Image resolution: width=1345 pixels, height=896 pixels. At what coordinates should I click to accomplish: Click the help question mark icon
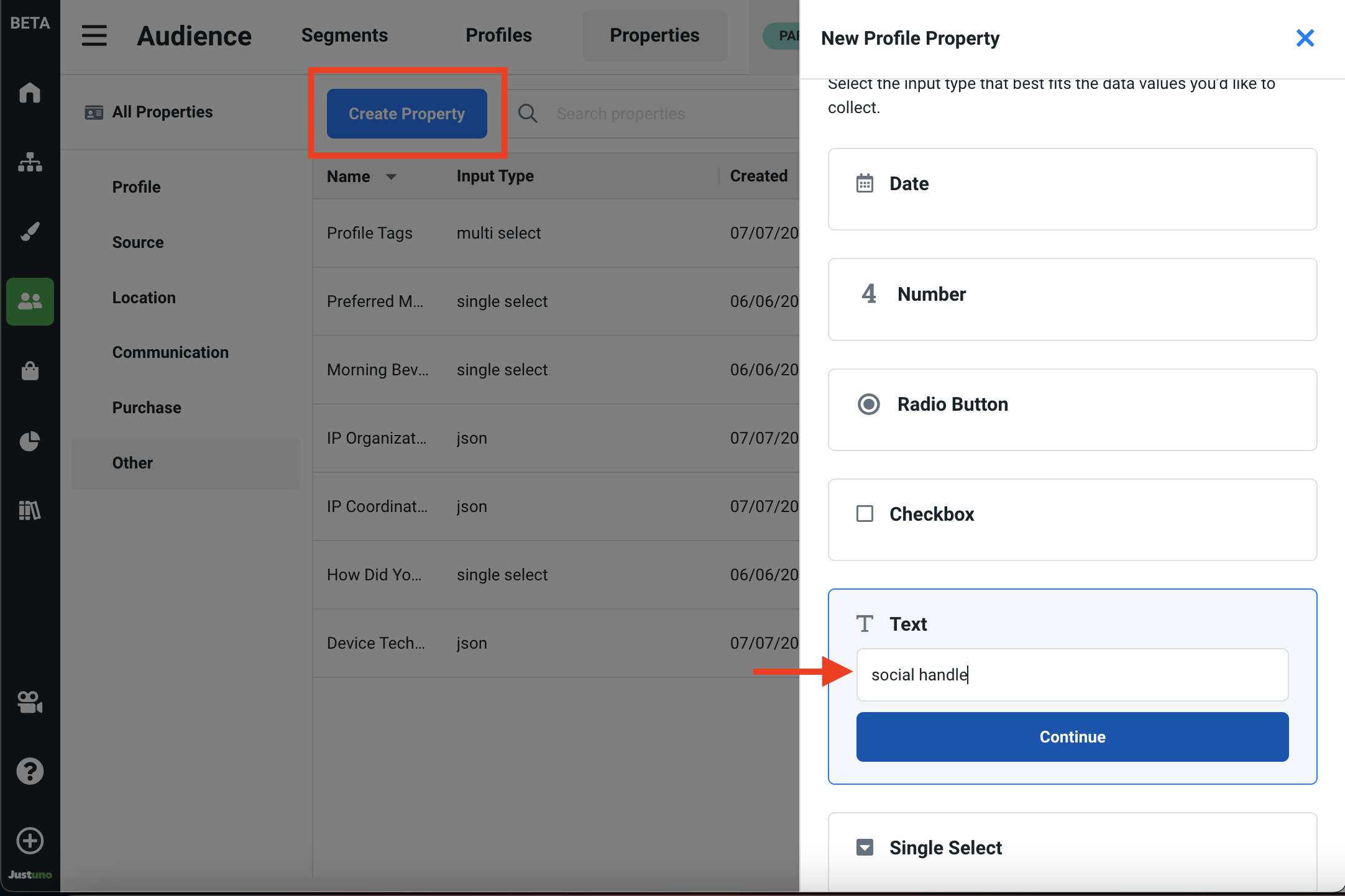(30, 771)
